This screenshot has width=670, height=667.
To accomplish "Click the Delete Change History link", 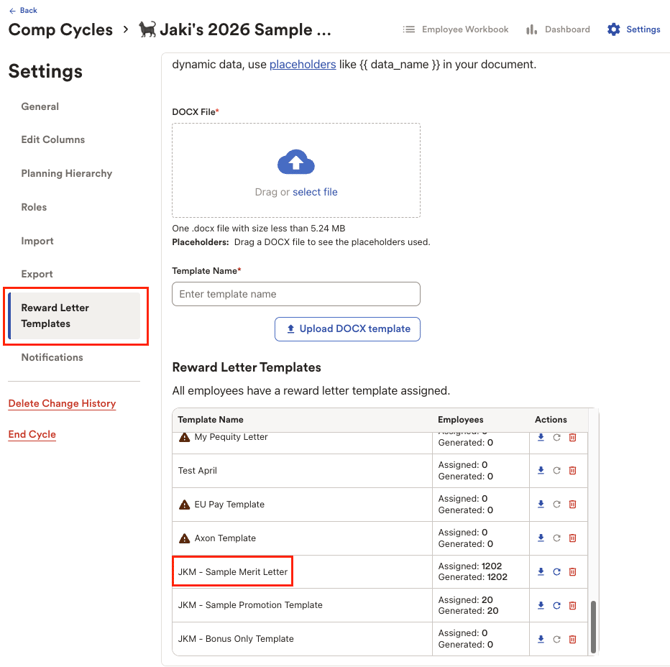I will point(62,403).
